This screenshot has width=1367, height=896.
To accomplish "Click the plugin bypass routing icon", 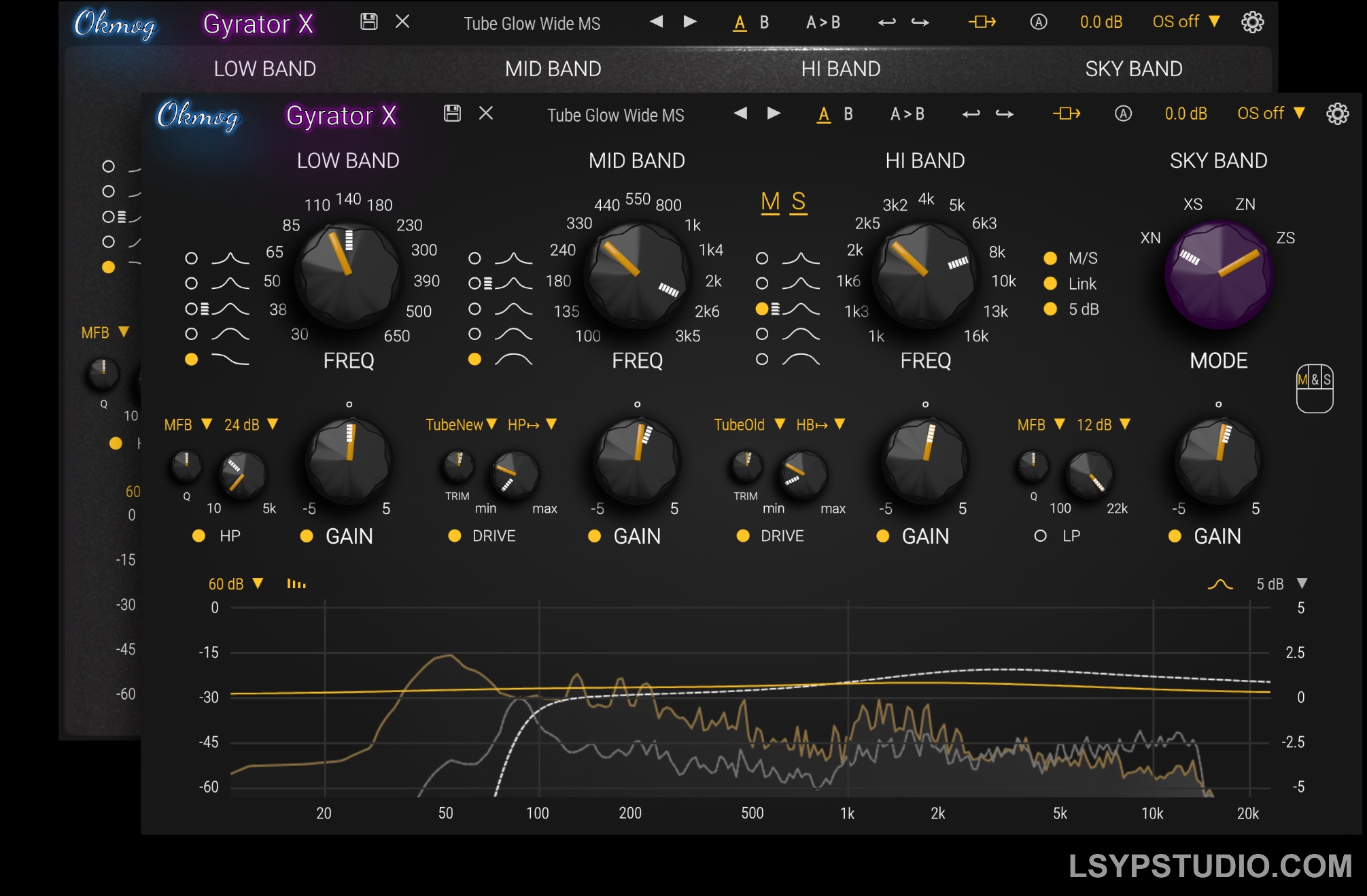I will [1066, 114].
